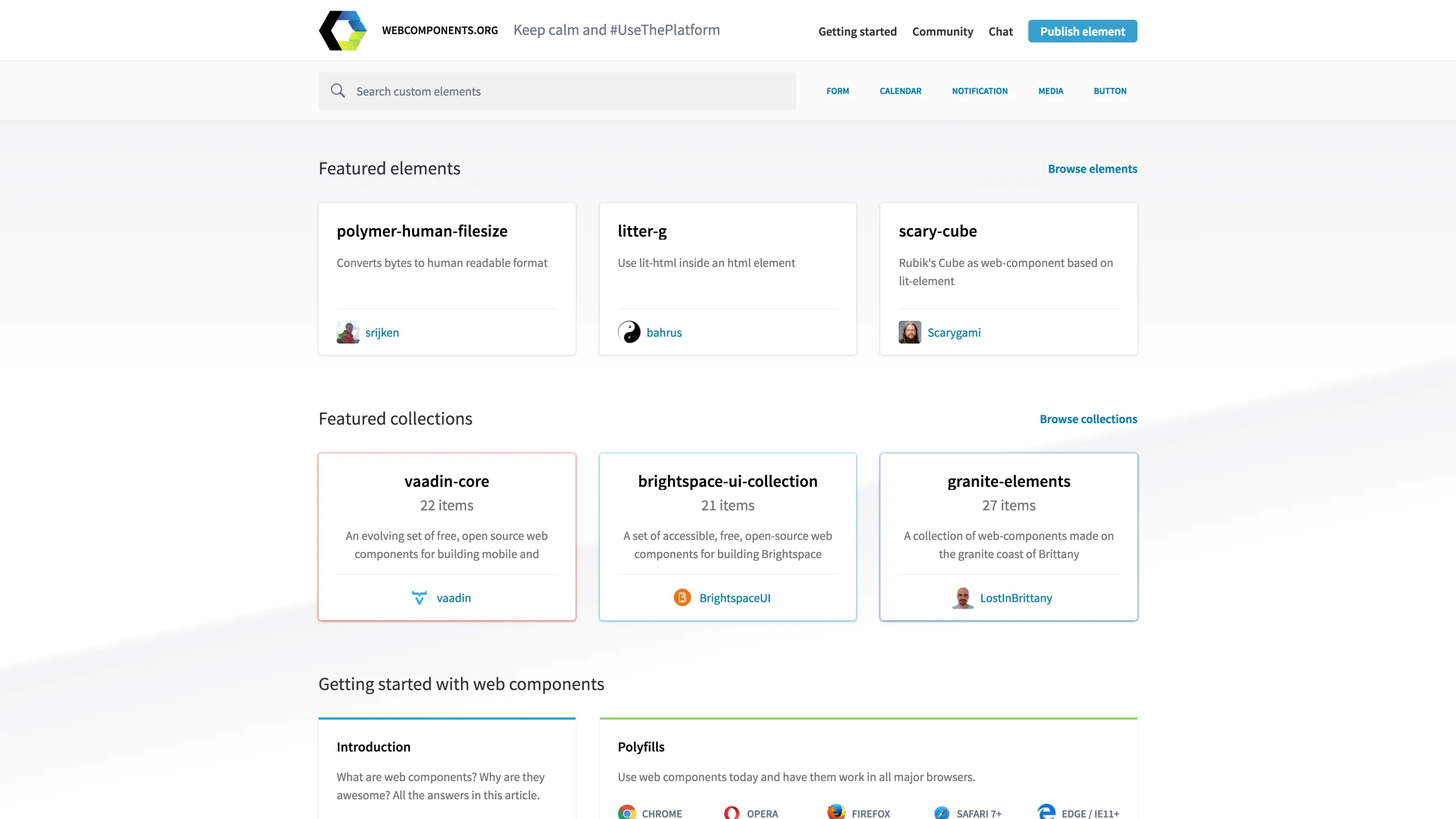Select the CALENDAR search tag
The image size is (1456, 819).
pos(900,91)
